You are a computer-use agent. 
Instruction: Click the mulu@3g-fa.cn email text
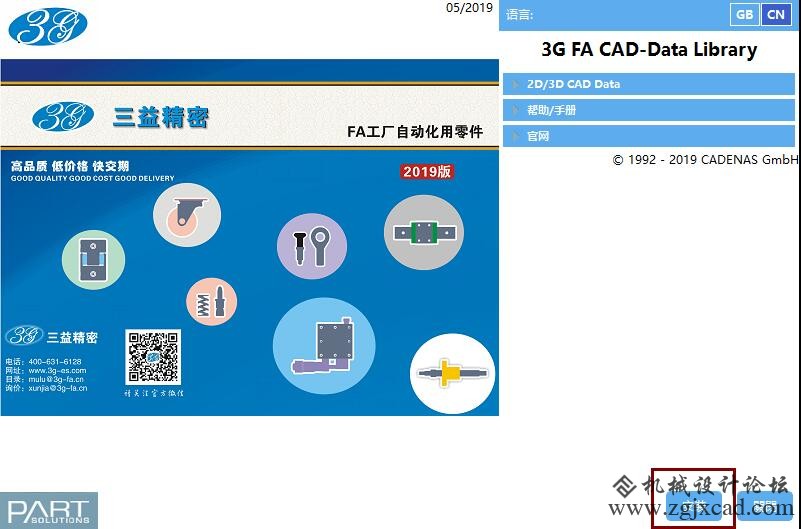56,379
